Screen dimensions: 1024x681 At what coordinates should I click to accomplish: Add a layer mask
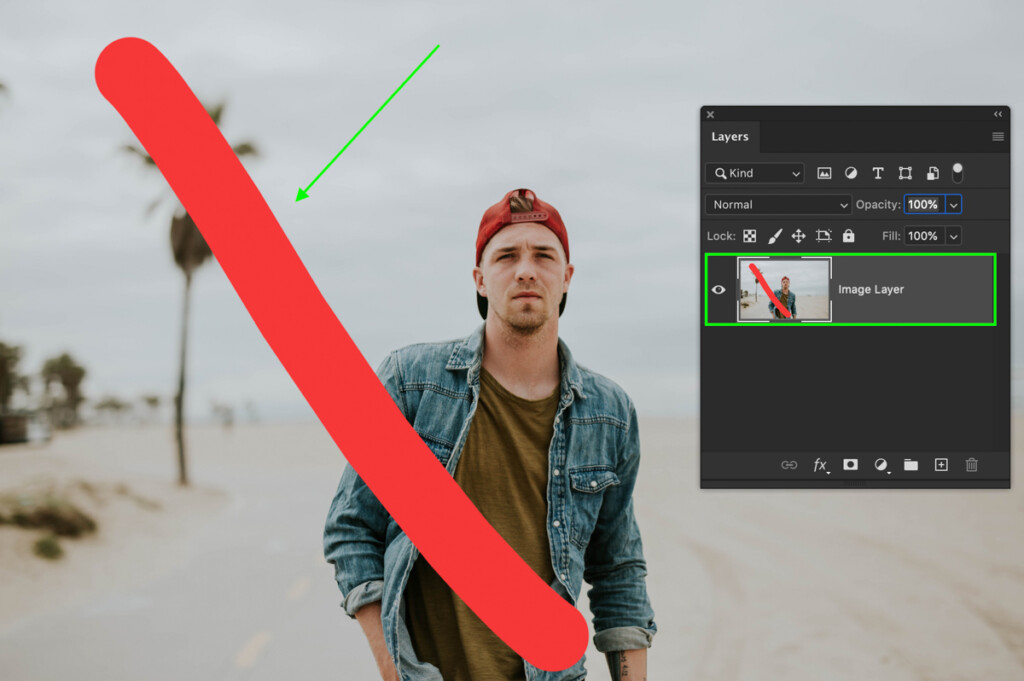(850, 464)
